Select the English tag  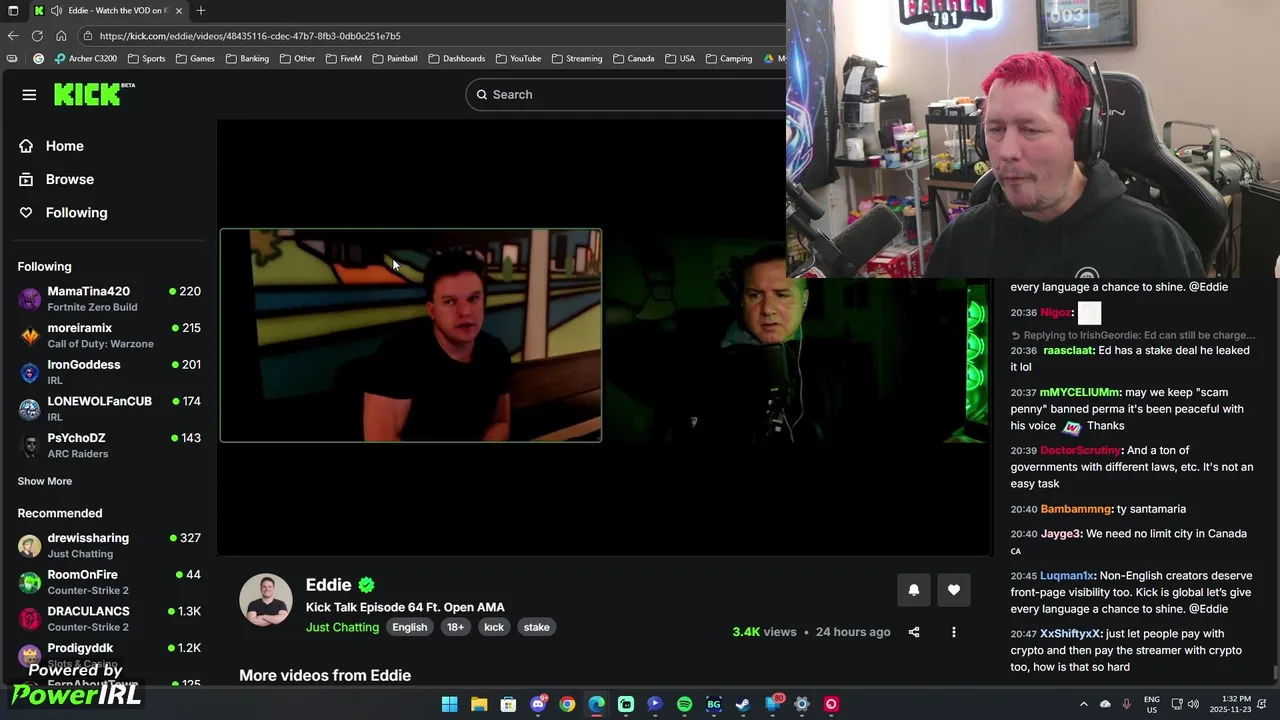point(409,627)
